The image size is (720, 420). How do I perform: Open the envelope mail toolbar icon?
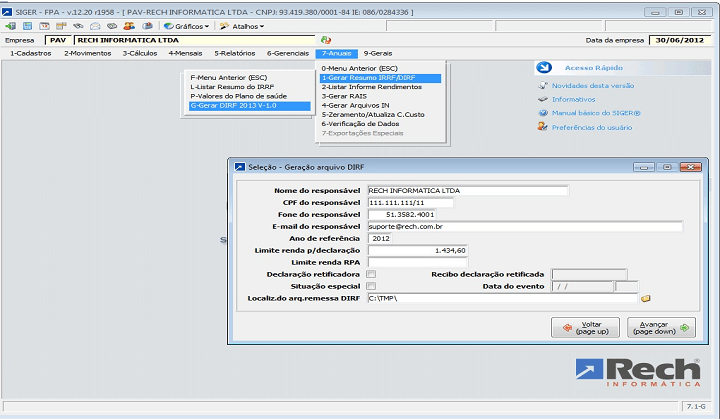[95, 26]
